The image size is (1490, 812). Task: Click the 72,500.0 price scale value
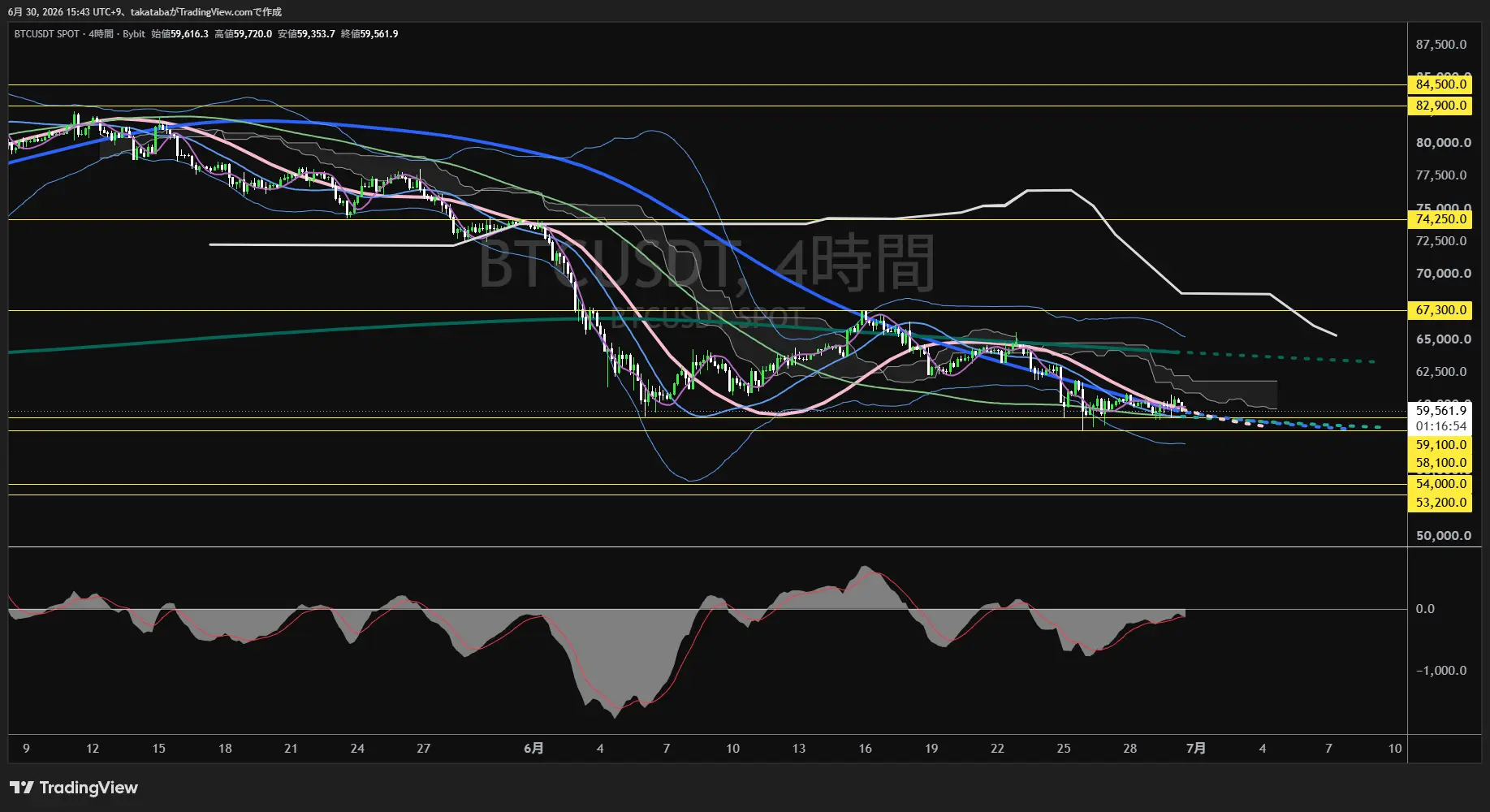(x=1441, y=241)
